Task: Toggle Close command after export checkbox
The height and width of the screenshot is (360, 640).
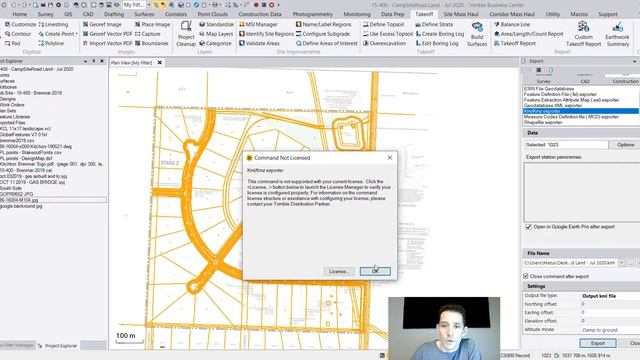Action: [x=526, y=276]
